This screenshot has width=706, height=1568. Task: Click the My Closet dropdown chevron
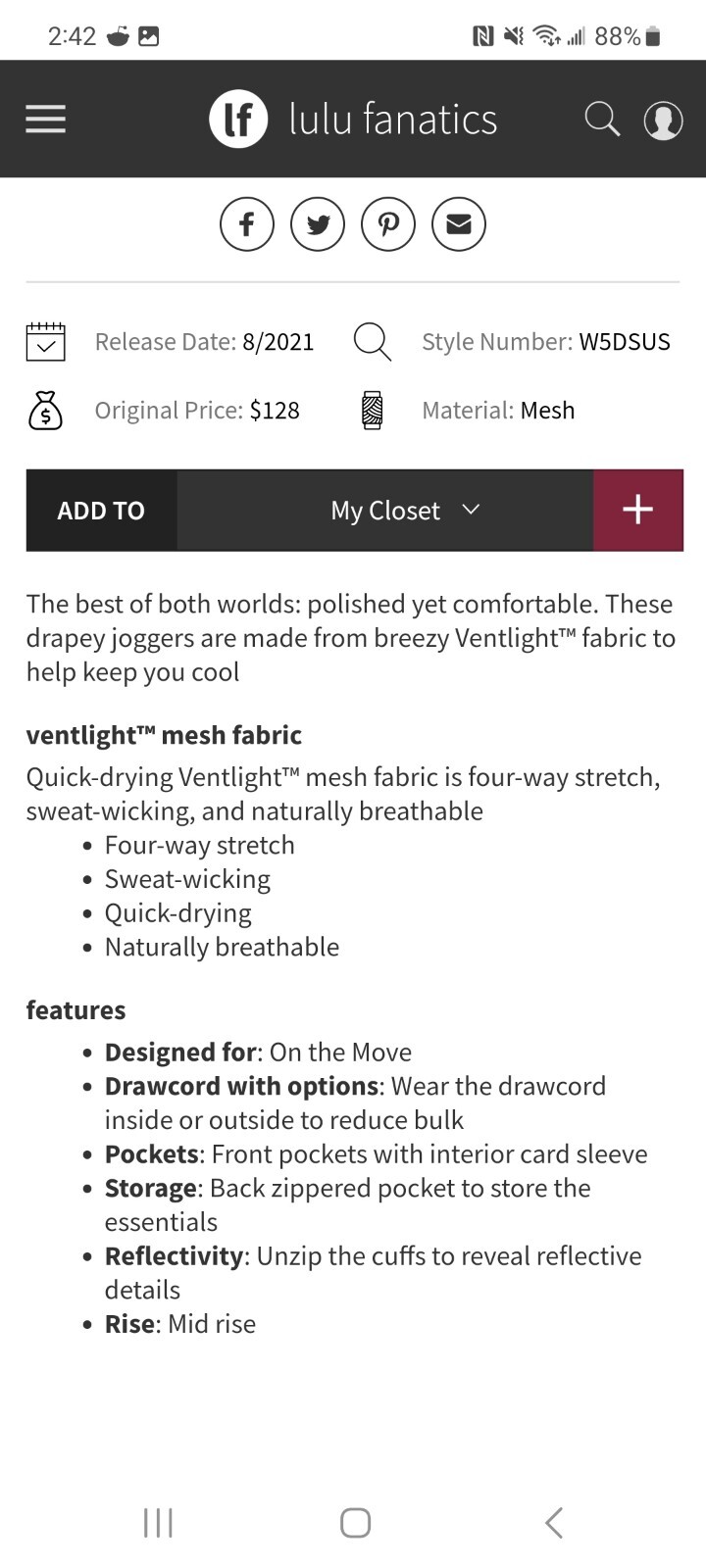(471, 510)
